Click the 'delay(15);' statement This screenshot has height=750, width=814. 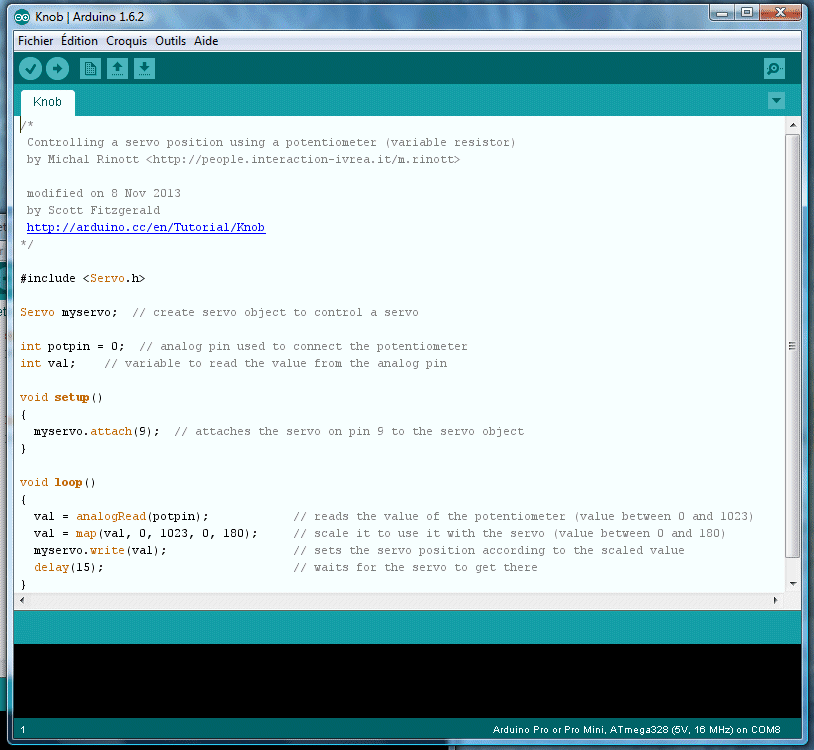pos(69,567)
